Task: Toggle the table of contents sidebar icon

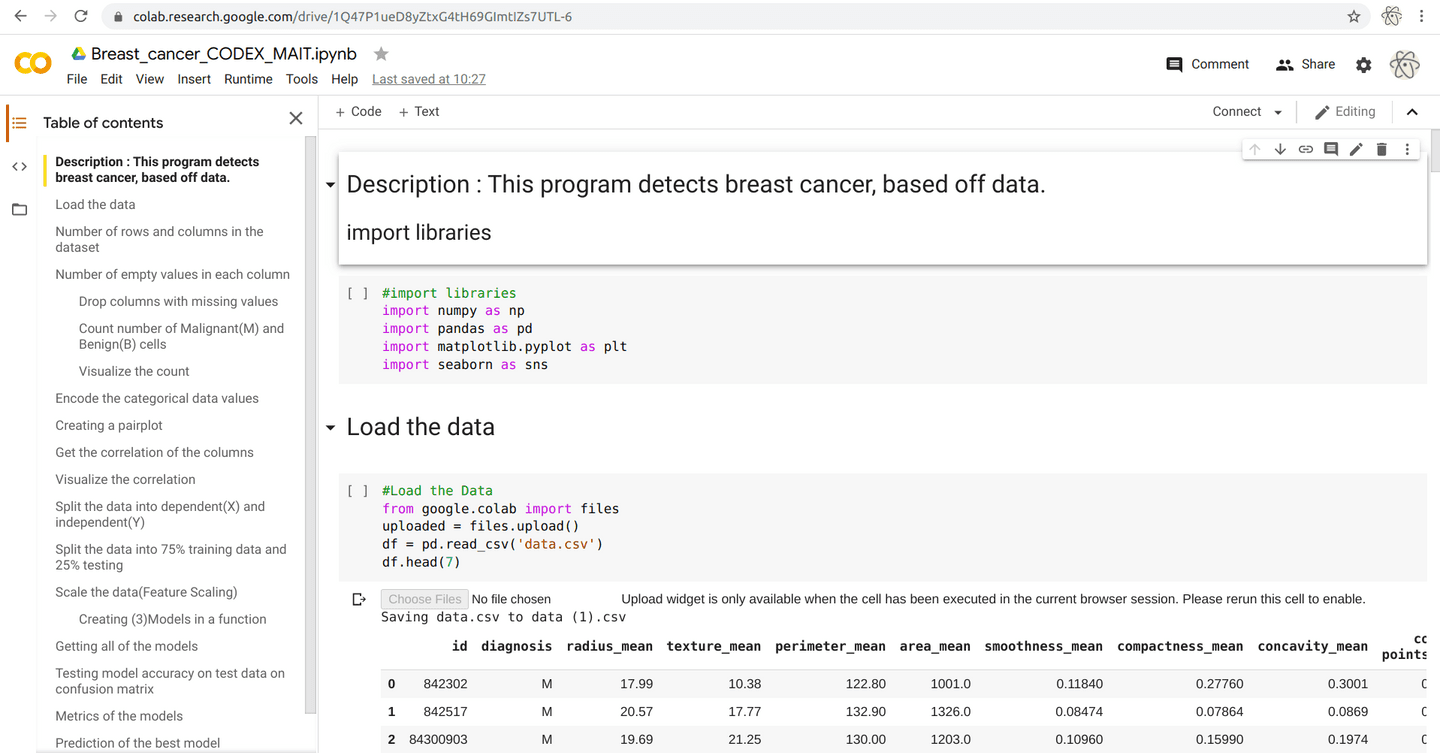Action: (x=19, y=123)
